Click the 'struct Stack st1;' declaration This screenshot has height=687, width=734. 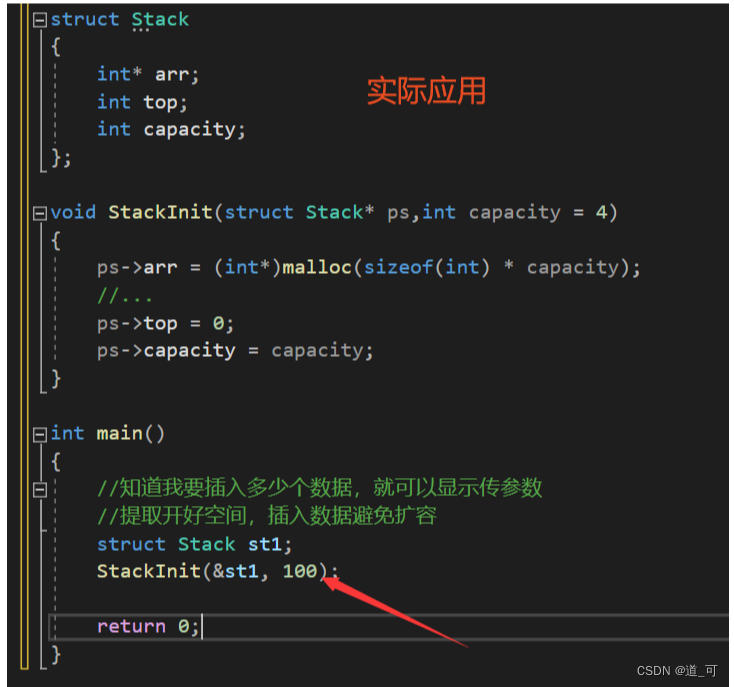[x=194, y=544]
